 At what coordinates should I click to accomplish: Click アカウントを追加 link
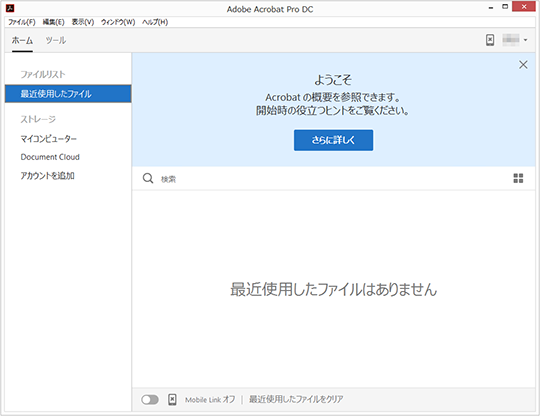point(47,176)
